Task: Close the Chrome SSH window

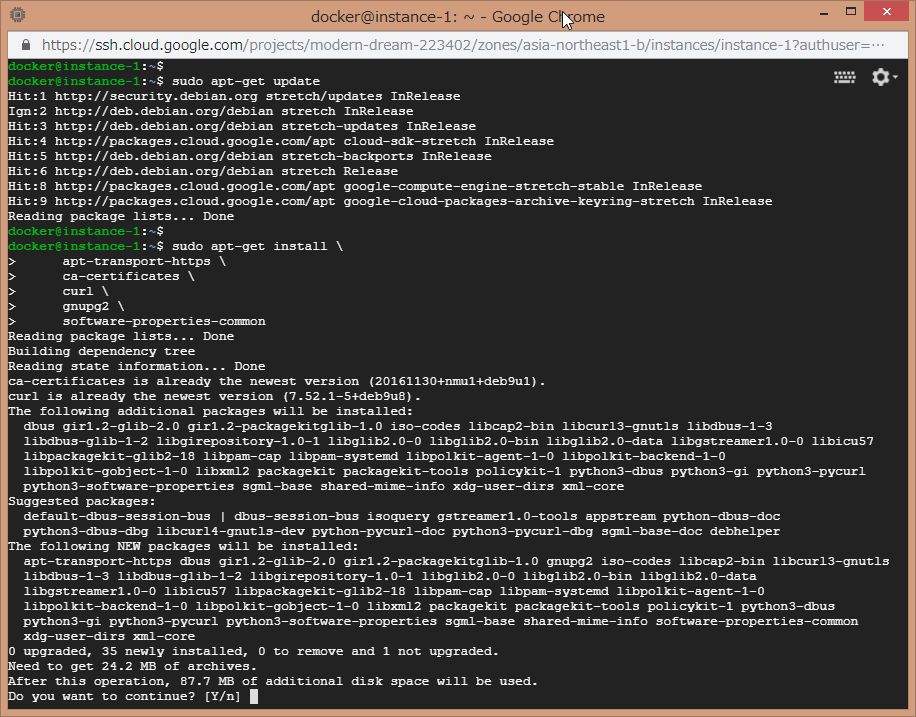Action: (887, 12)
